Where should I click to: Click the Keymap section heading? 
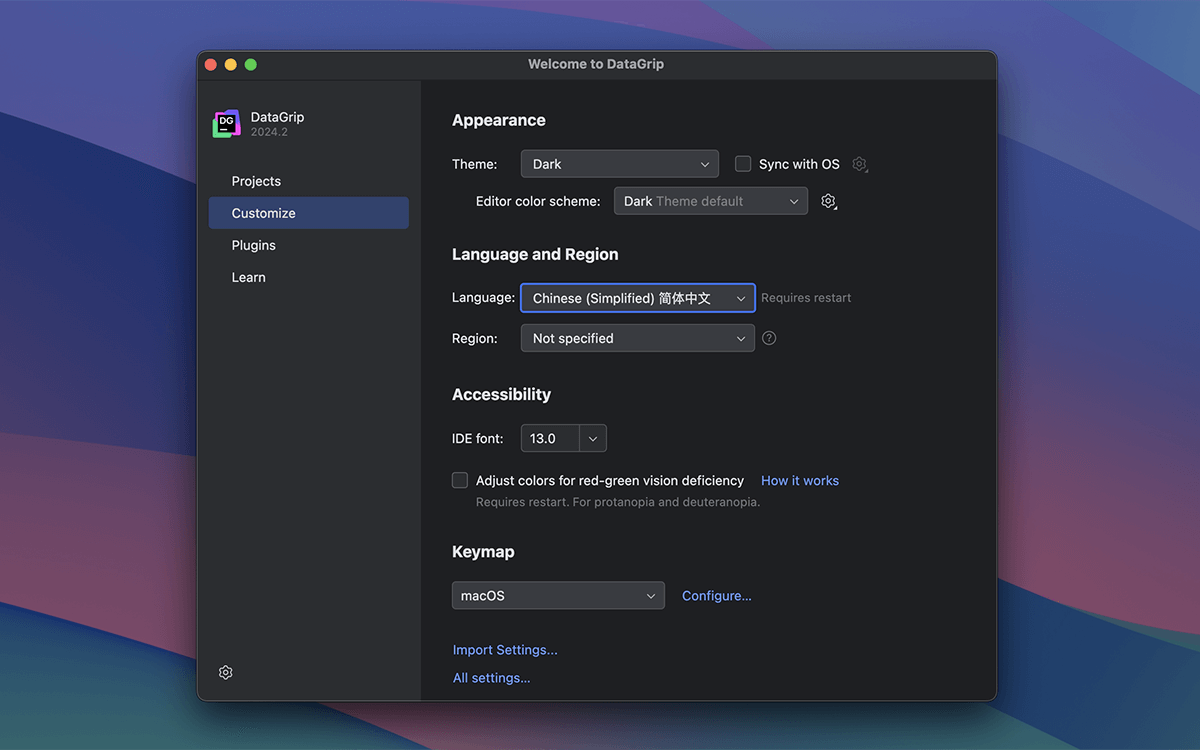483,552
